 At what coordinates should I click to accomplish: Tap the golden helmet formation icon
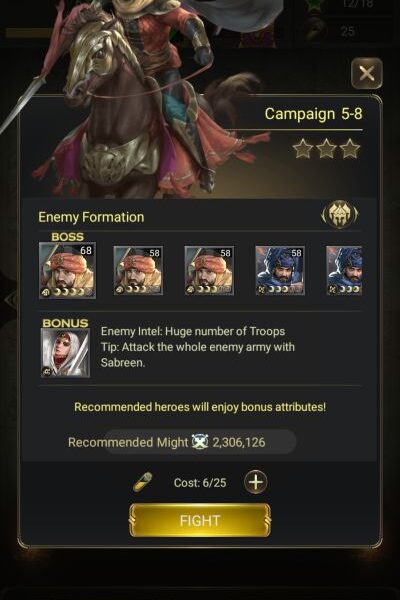340,214
